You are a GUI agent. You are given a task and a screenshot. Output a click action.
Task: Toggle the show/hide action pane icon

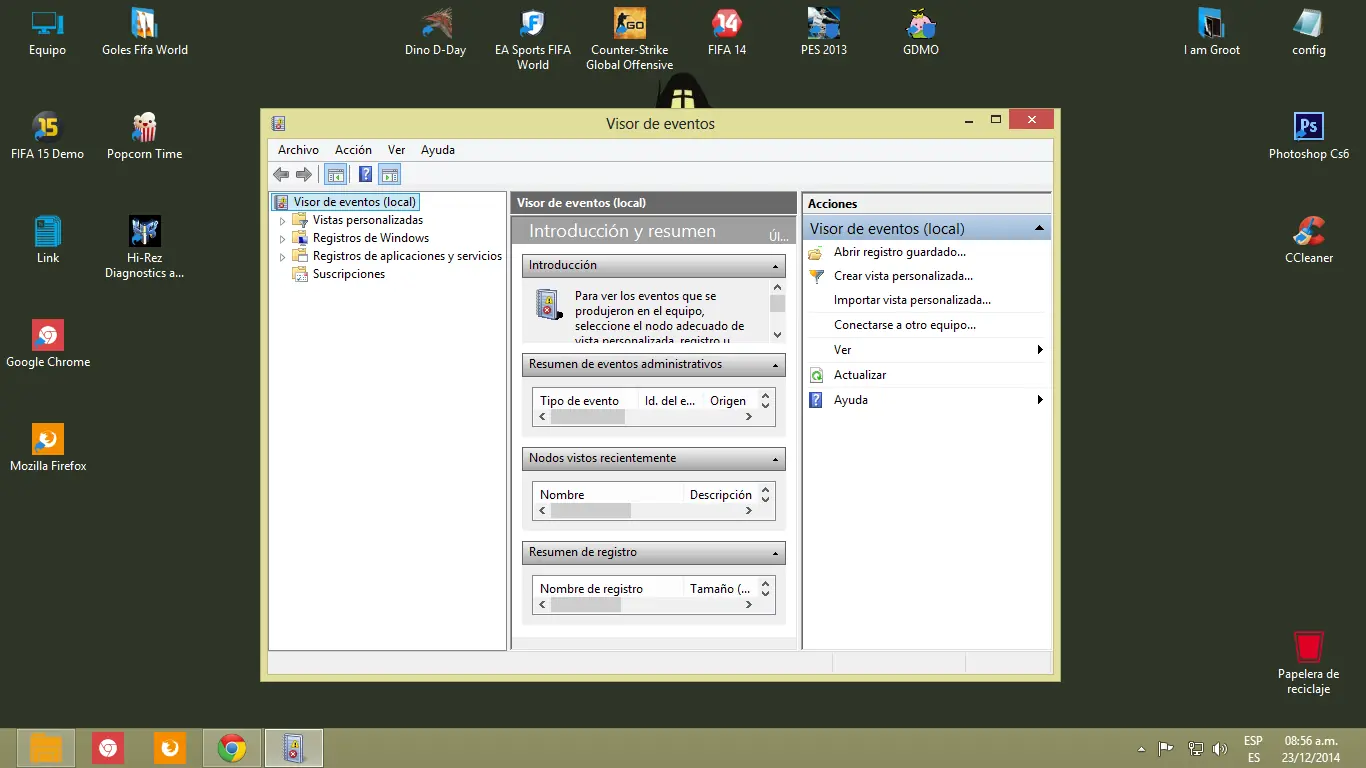coord(390,175)
